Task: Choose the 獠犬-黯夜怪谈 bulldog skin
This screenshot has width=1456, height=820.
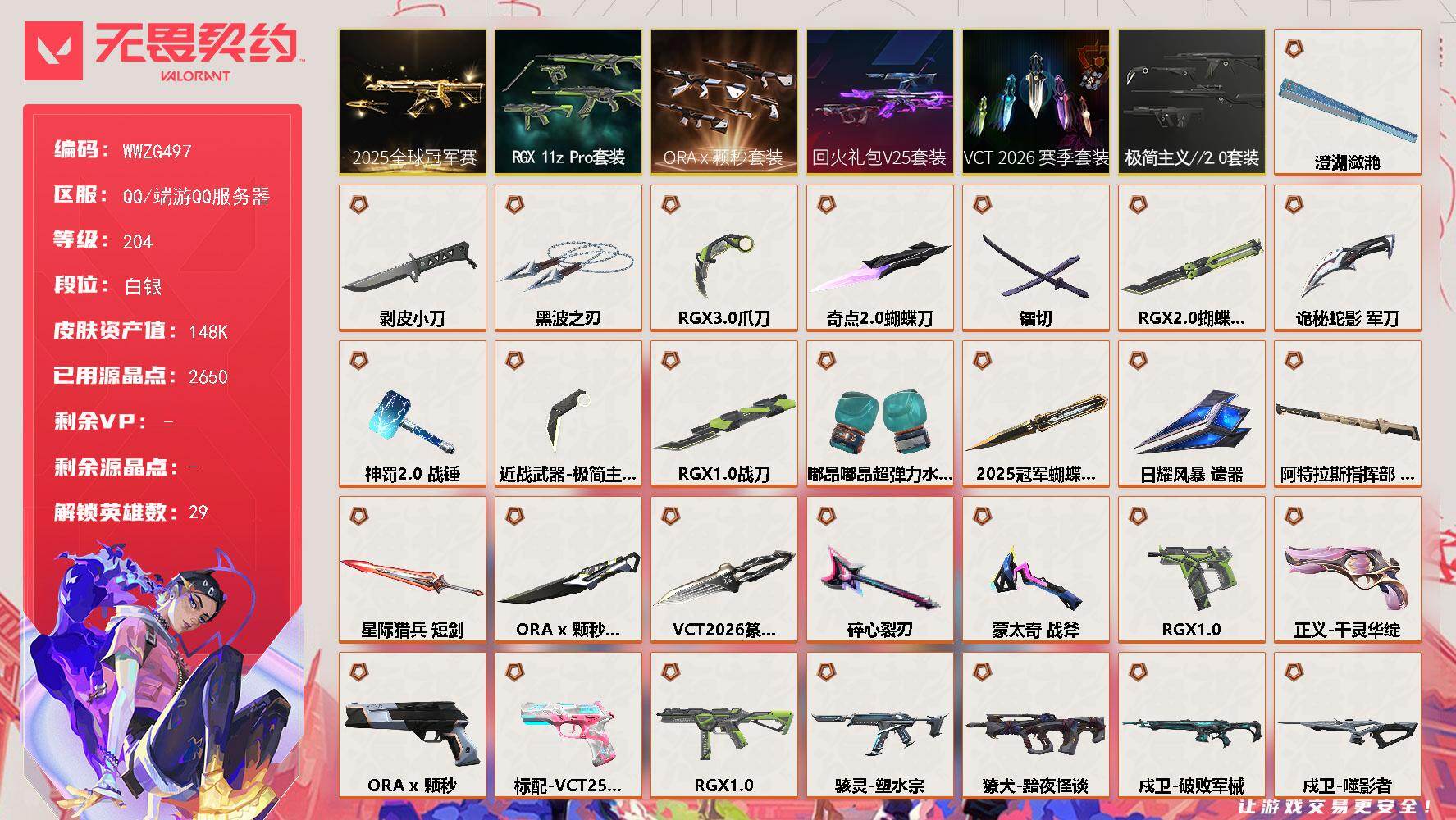Action: coord(1035,725)
